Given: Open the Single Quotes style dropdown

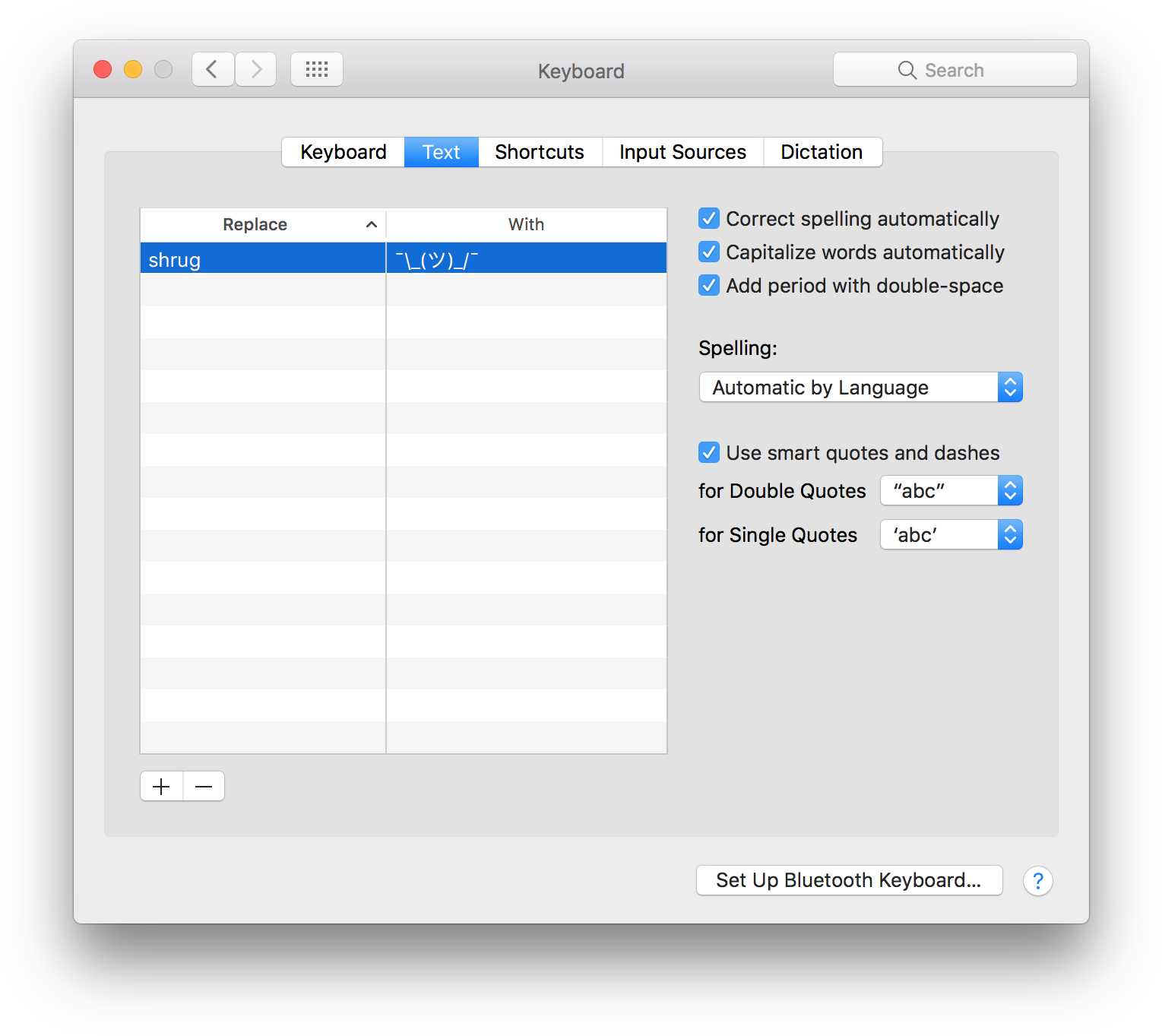Looking at the screenshot, I should tap(951, 535).
